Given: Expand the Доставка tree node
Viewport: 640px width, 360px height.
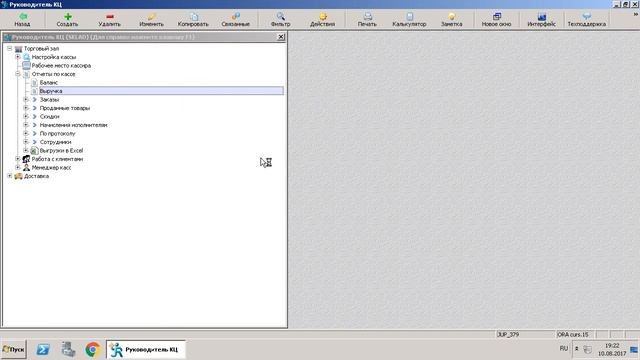Looking at the screenshot, I should pos(10,176).
